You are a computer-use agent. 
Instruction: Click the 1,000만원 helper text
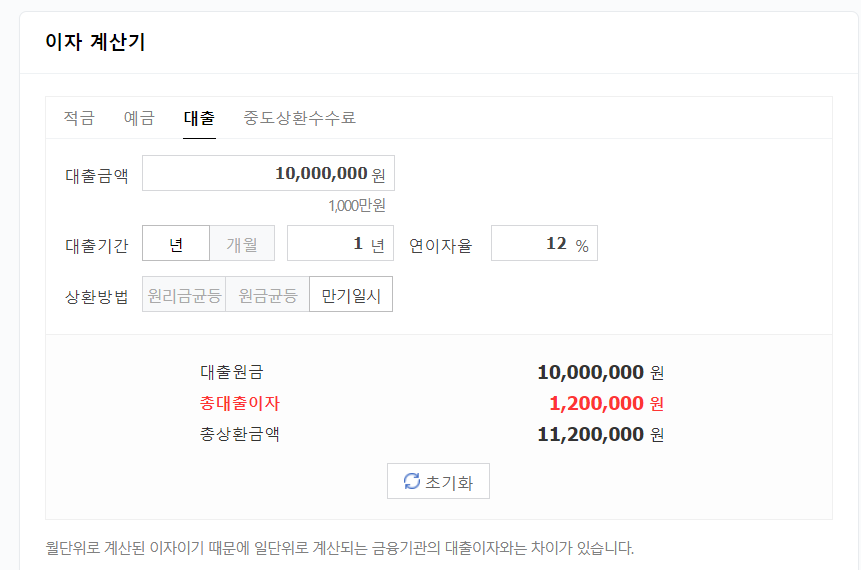tap(356, 205)
